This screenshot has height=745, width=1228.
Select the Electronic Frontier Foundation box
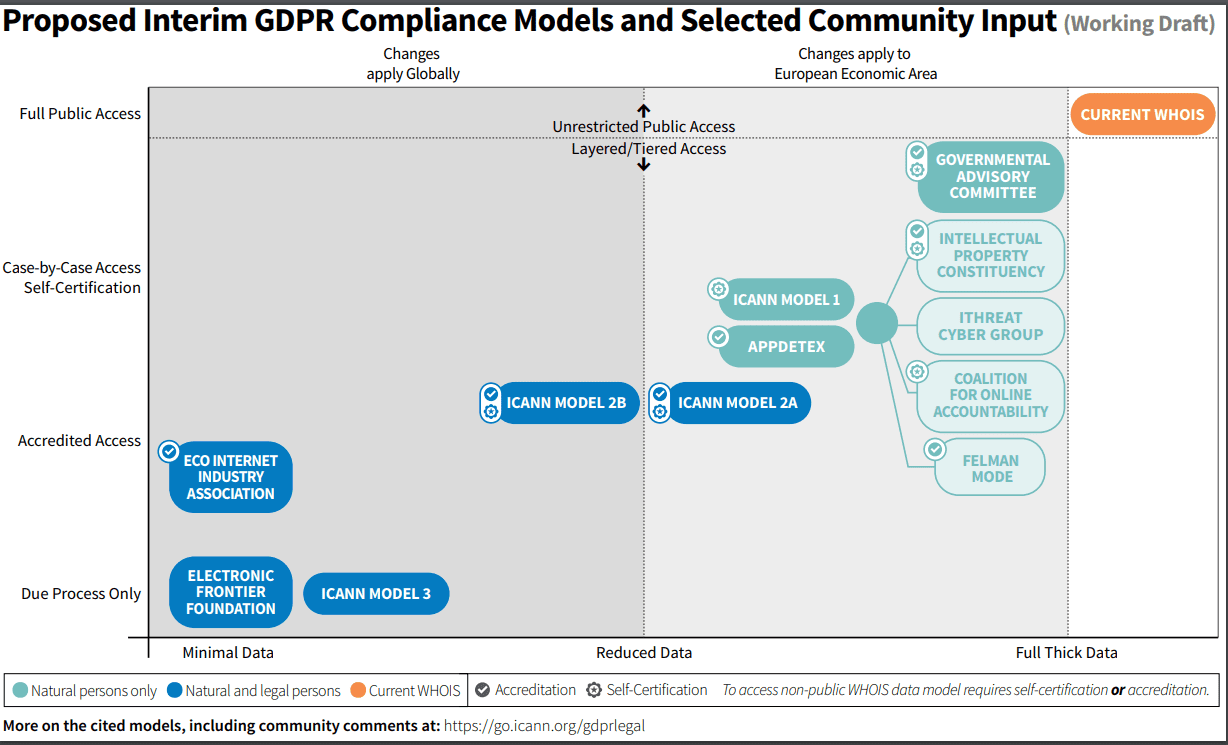(x=230, y=592)
